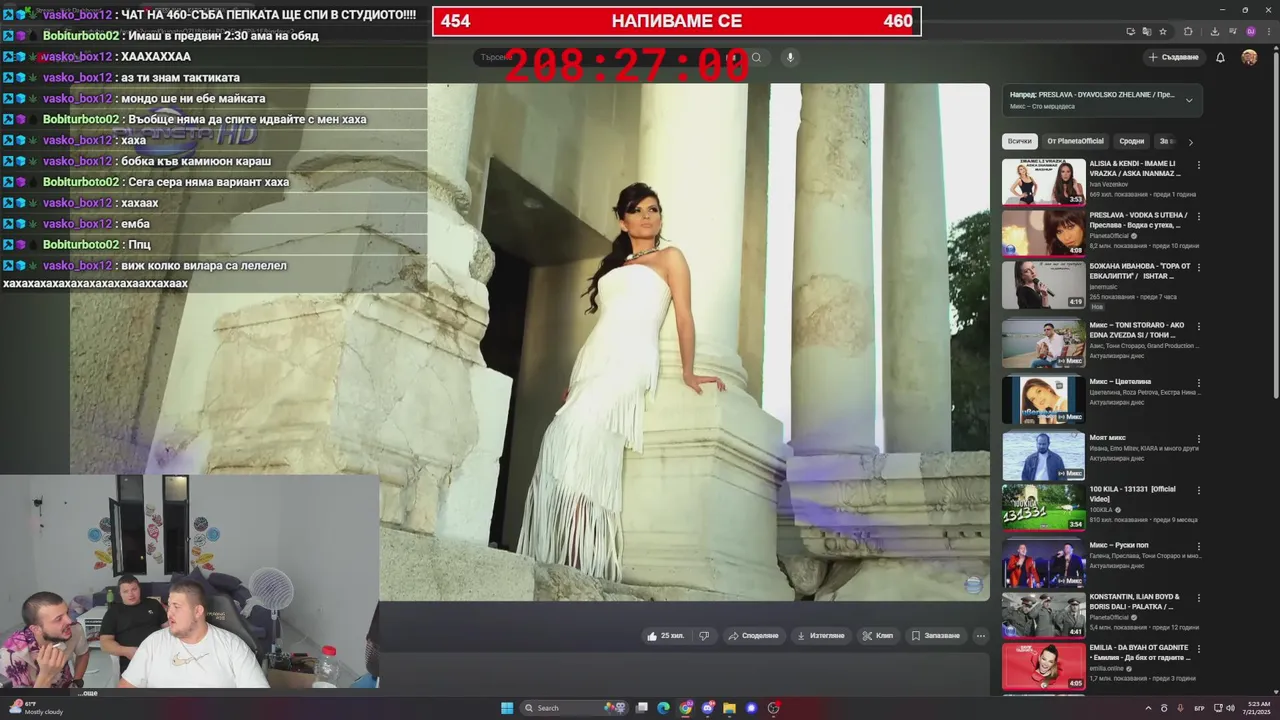Open the YouTube account avatar menu
Screen dimensions: 1280x720
(x=1249, y=57)
